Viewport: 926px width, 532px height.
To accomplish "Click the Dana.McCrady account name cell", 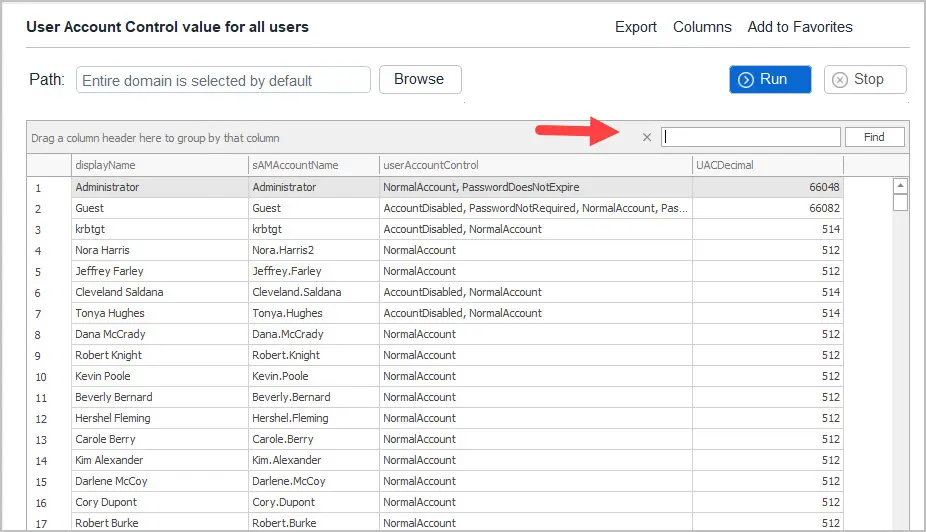I will [314, 334].
